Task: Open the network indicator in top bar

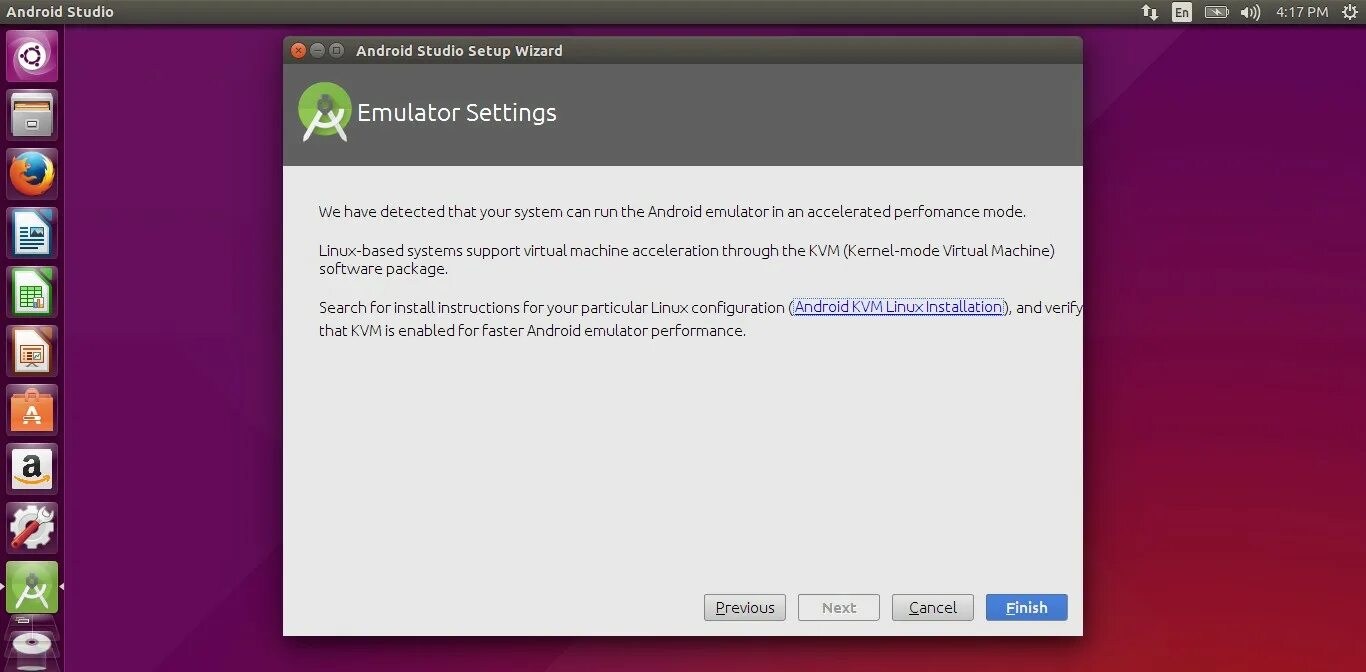Action: (x=1150, y=12)
